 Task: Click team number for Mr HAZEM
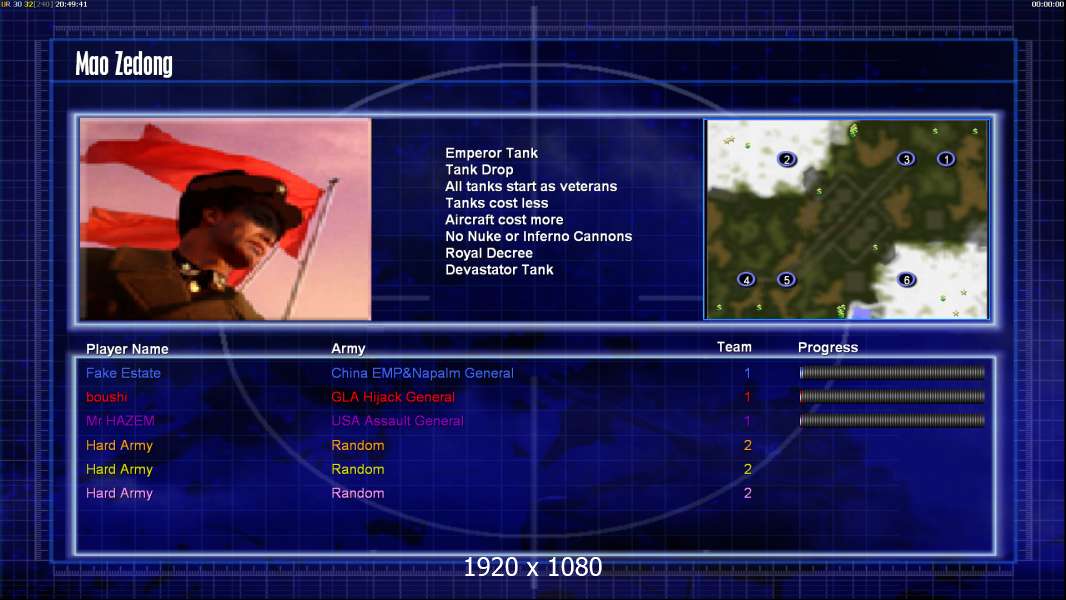[747, 421]
